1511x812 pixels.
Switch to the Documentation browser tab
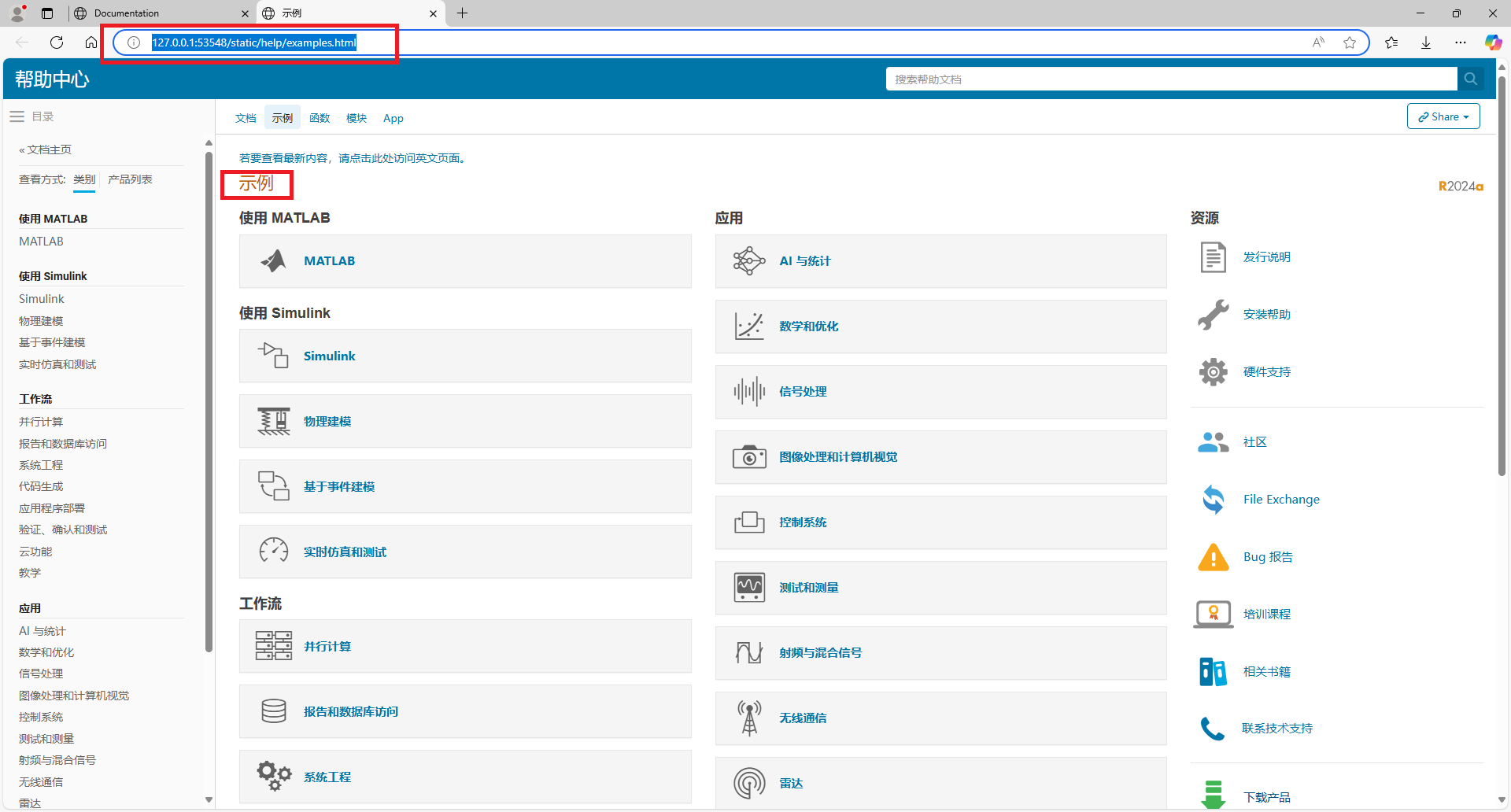click(161, 13)
